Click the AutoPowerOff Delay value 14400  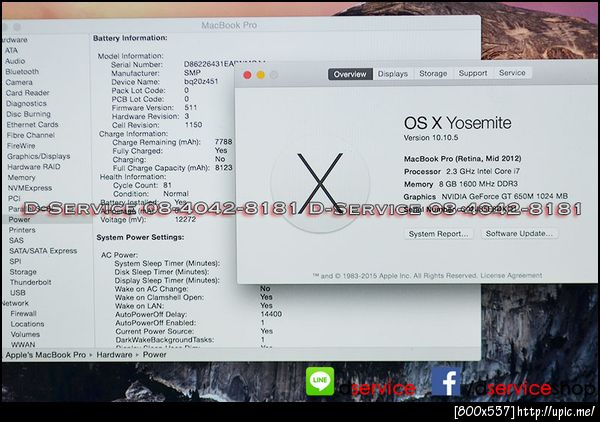[271, 314]
